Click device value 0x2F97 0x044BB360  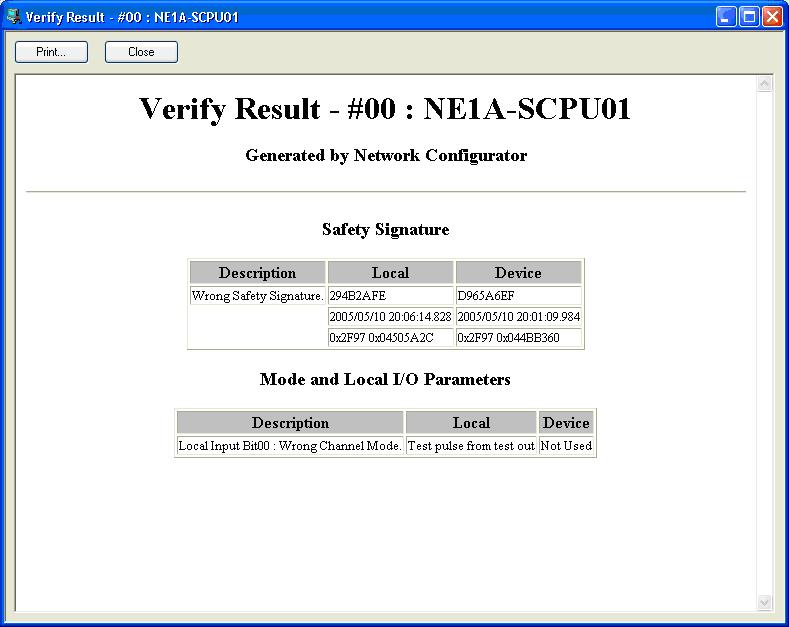[518, 338]
